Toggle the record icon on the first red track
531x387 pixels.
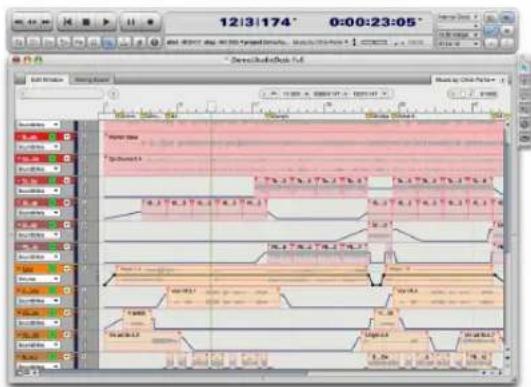point(67,137)
